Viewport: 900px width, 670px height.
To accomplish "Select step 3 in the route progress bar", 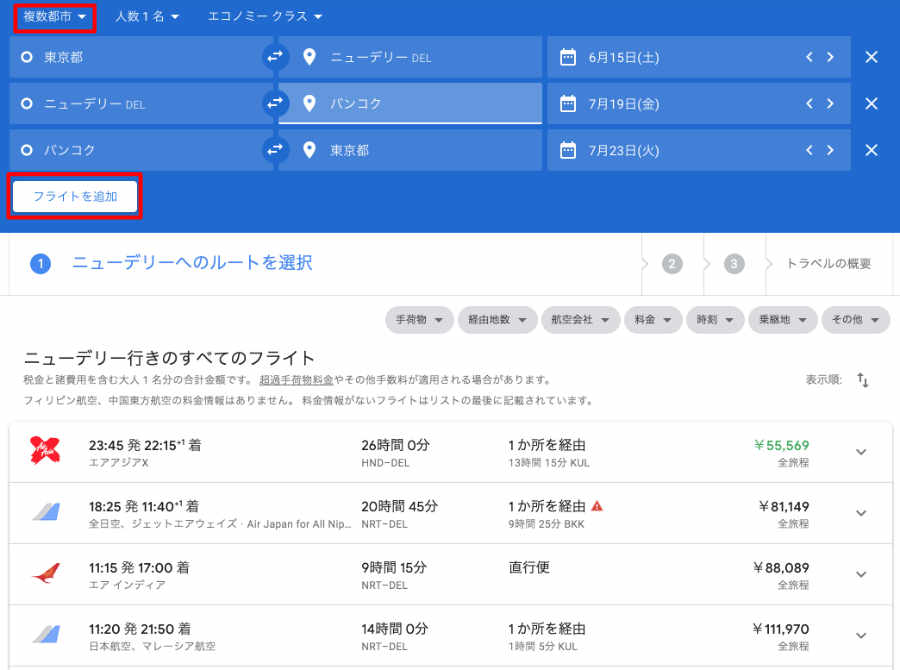I will click(734, 264).
